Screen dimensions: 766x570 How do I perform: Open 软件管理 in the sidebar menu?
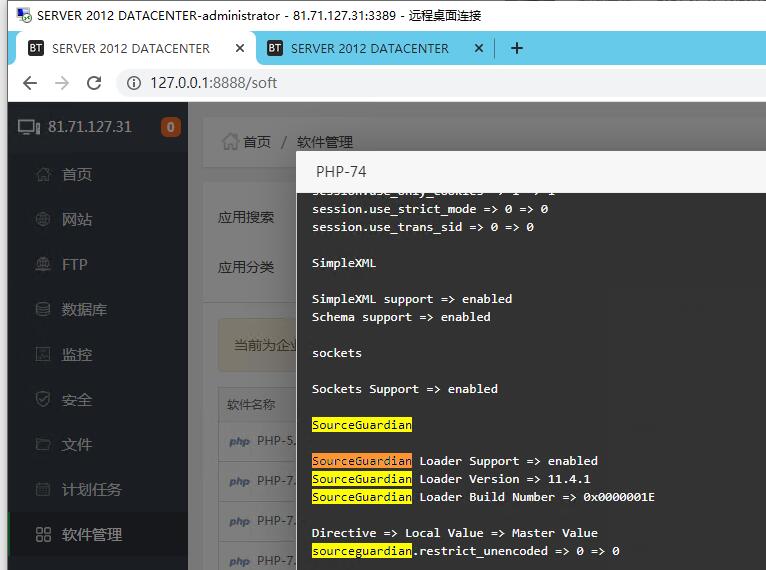(x=91, y=534)
